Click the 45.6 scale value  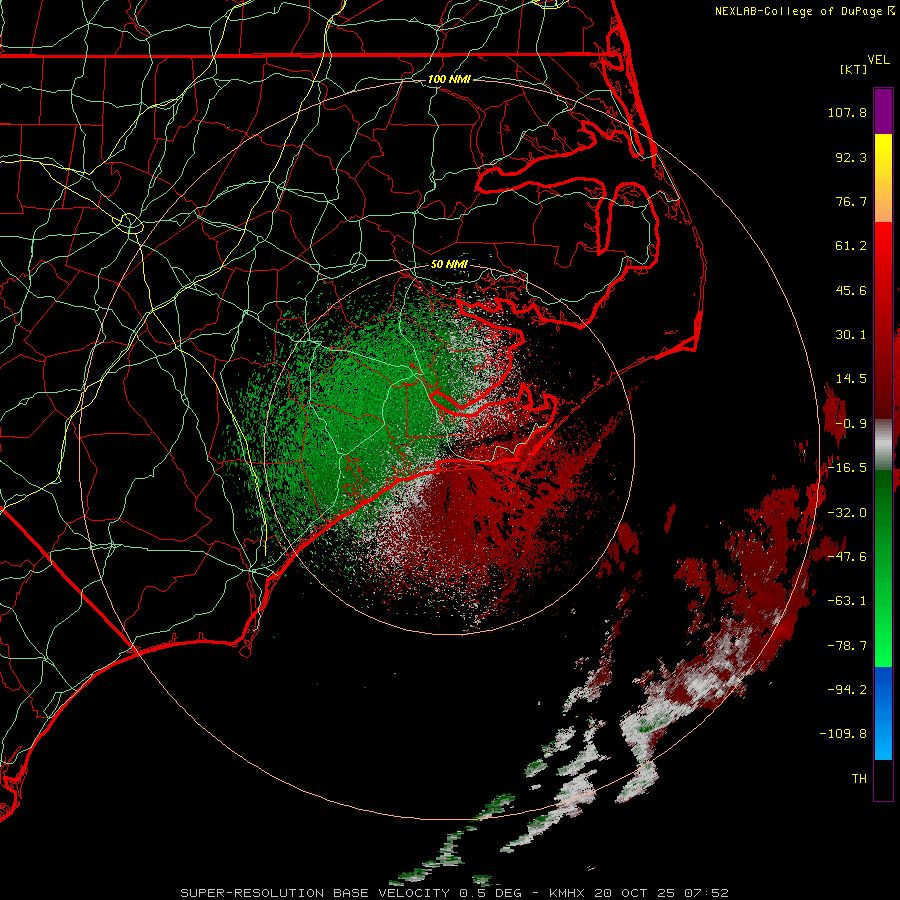point(851,290)
